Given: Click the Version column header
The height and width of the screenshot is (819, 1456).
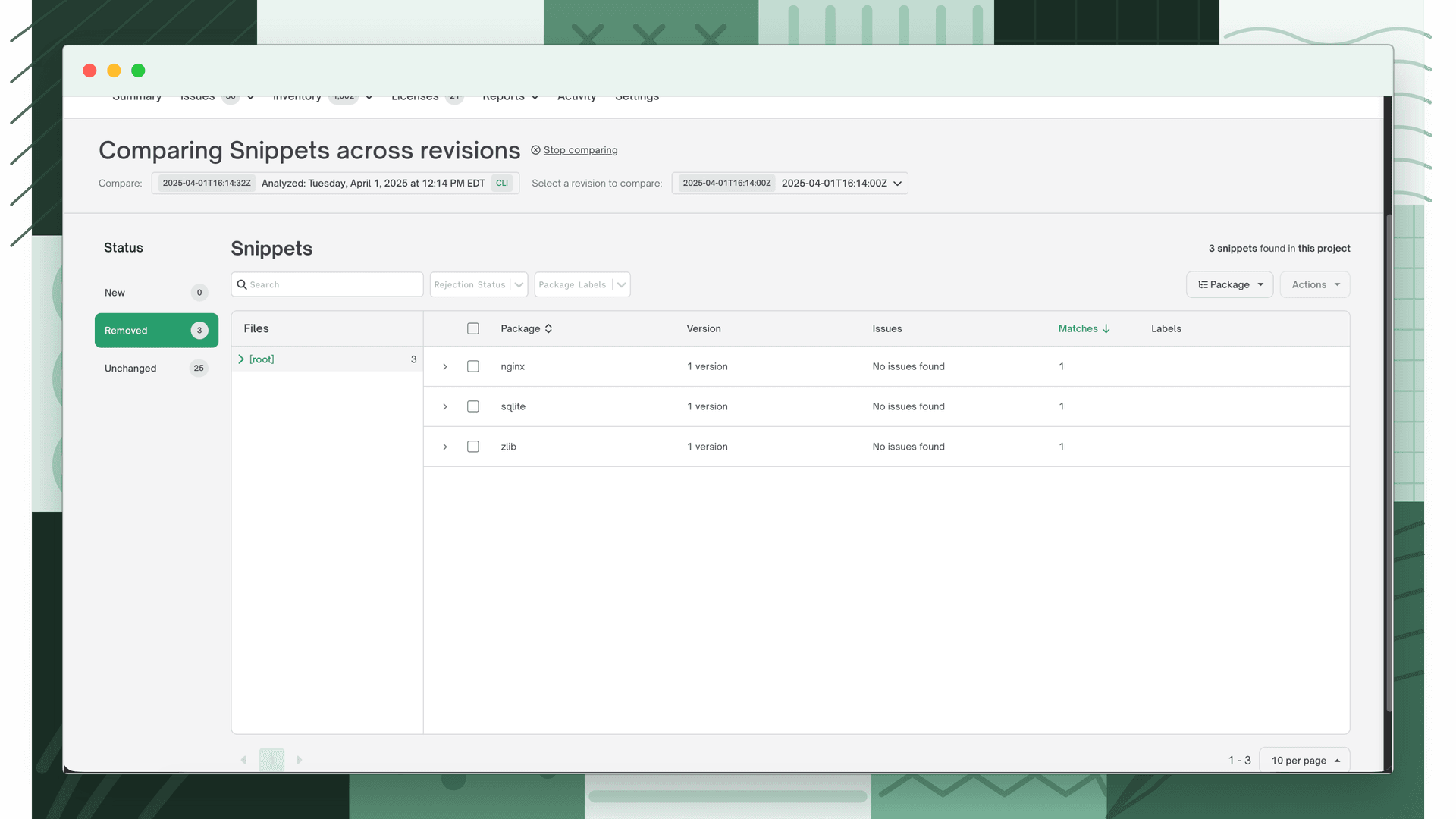Looking at the screenshot, I should click(704, 328).
